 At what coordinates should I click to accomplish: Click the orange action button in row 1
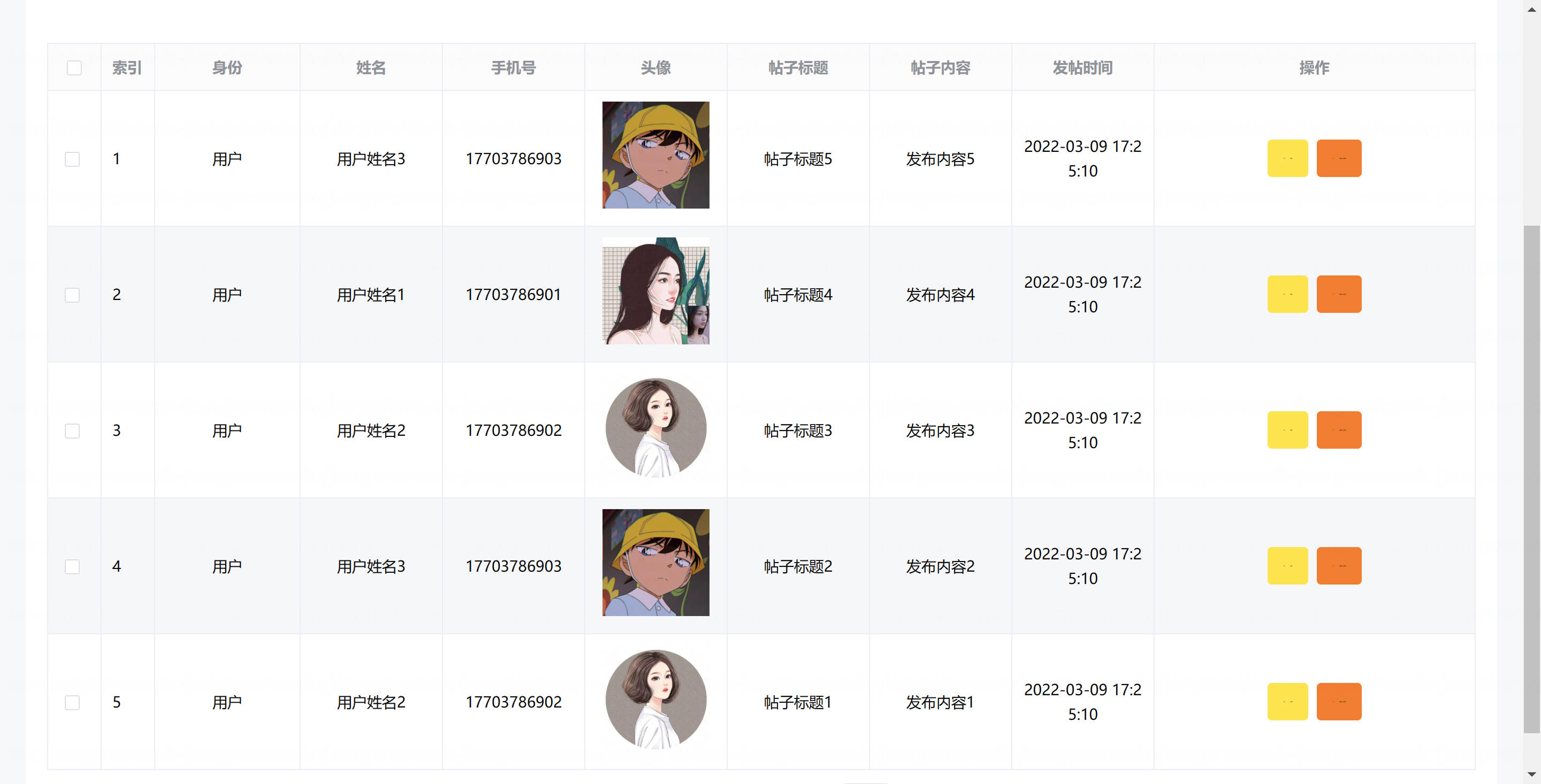pos(1339,158)
